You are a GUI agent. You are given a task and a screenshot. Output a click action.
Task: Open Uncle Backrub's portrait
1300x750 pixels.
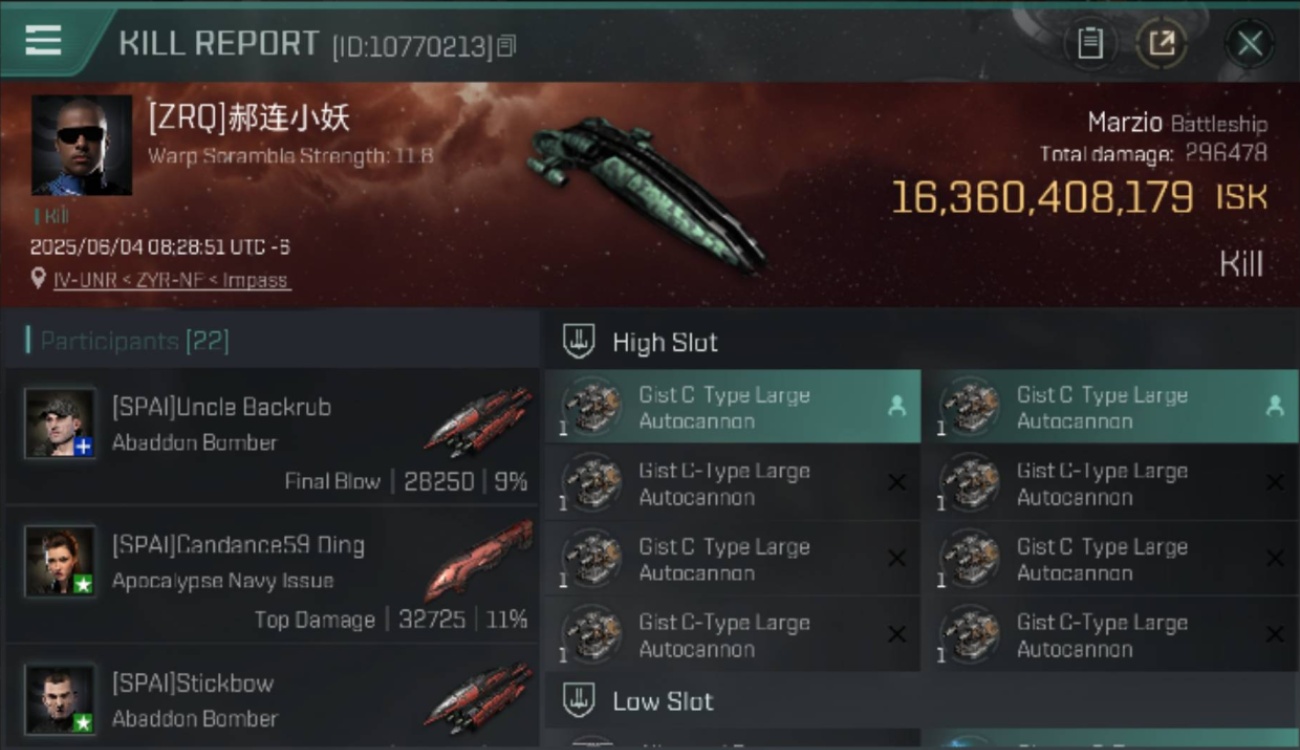click(x=60, y=423)
